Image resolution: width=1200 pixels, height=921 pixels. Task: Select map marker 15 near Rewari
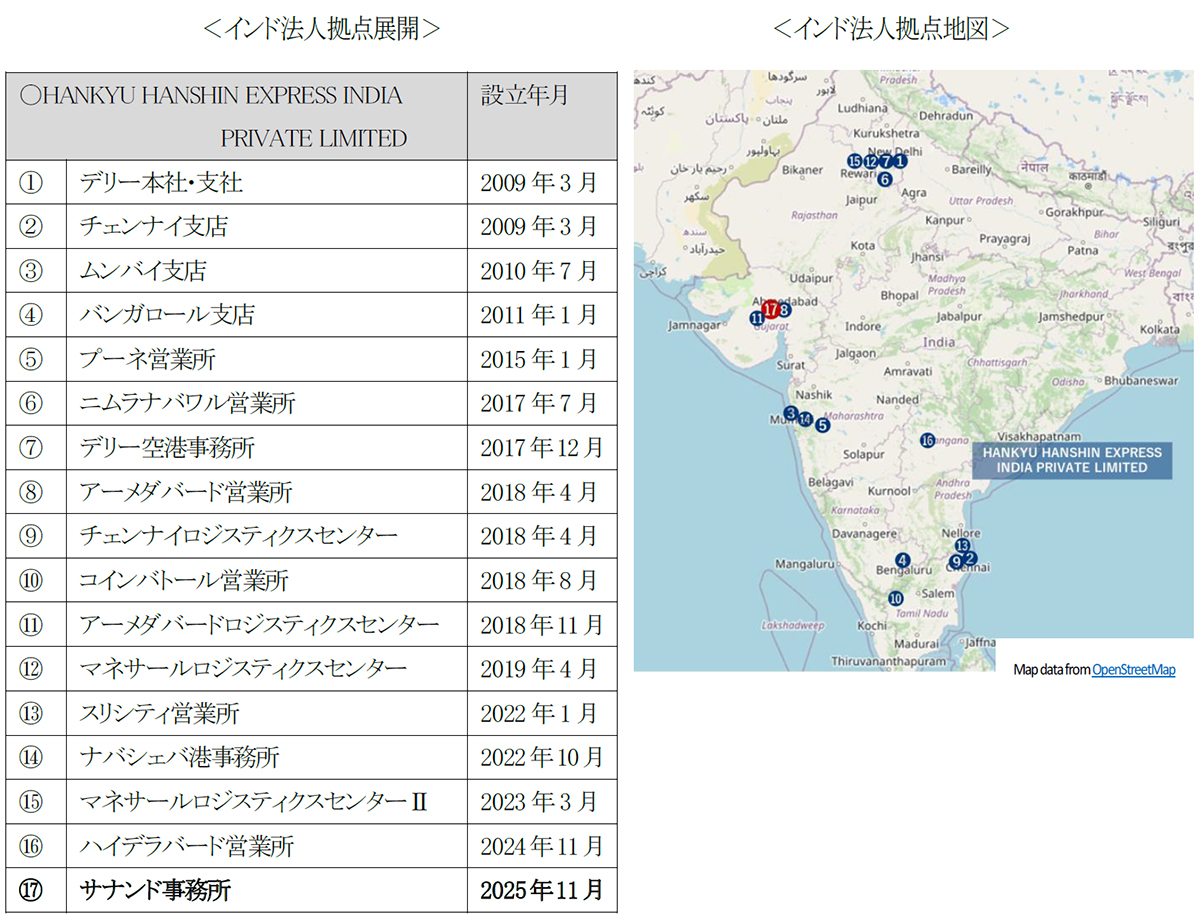pos(854,160)
